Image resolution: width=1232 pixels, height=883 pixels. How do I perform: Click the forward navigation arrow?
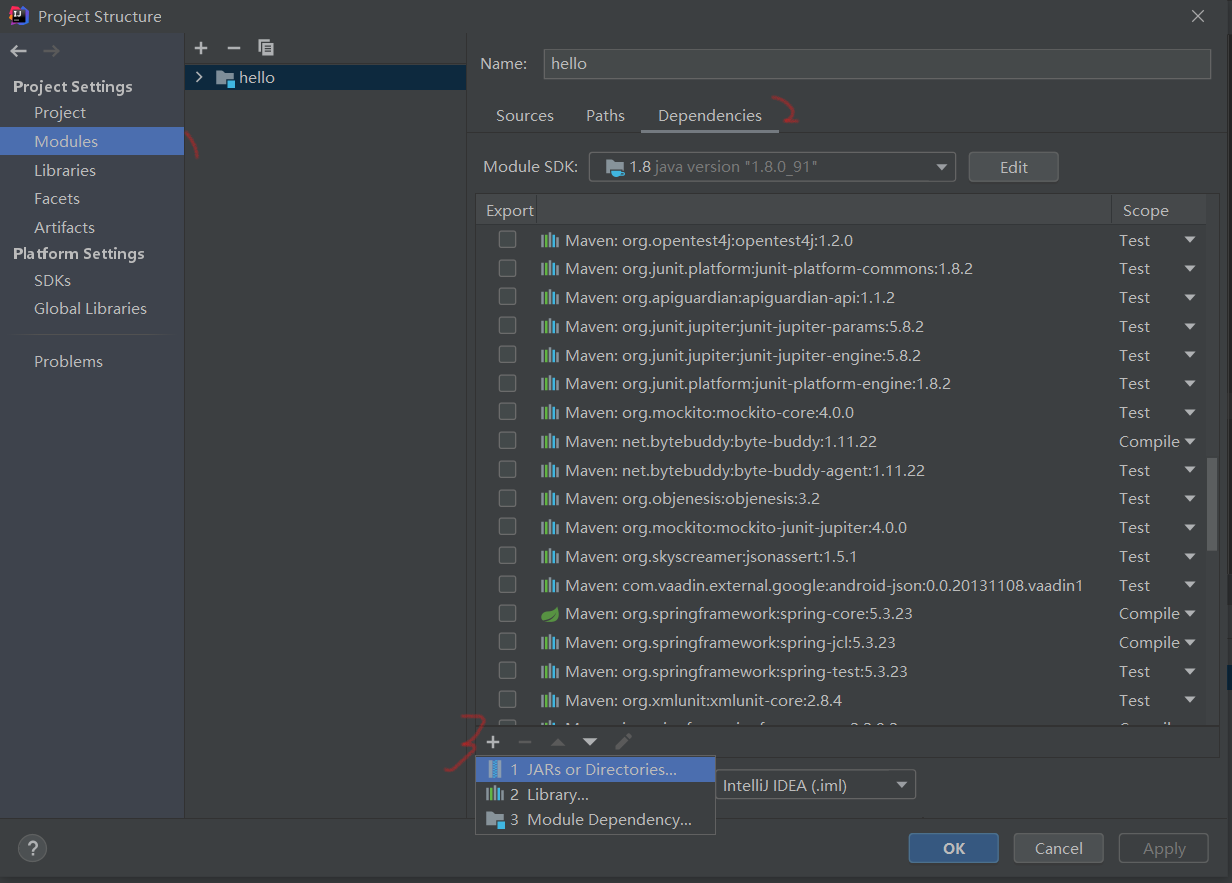52,51
